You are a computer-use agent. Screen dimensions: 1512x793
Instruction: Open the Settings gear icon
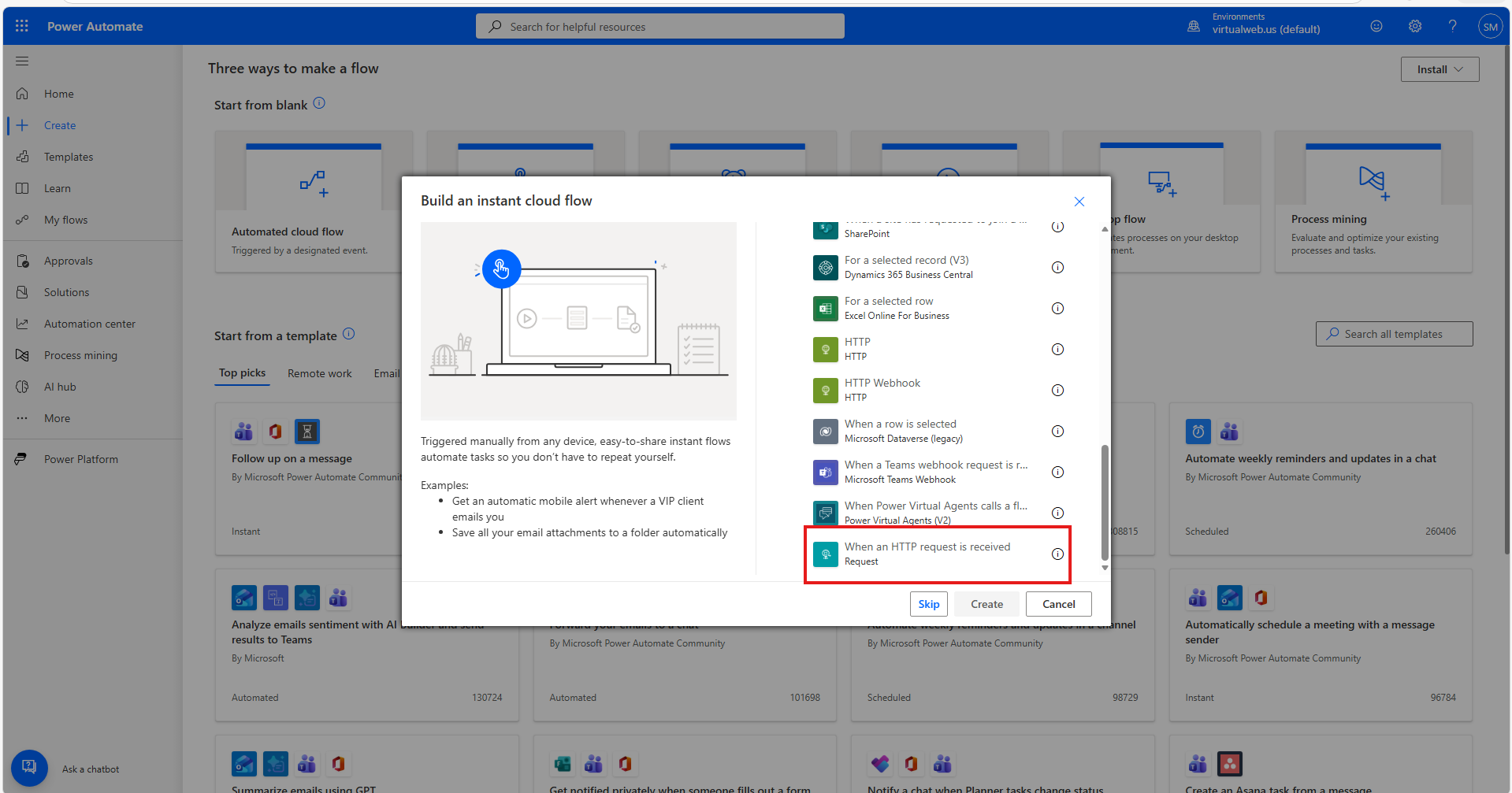pyautogui.click(x=1415, y=26)
